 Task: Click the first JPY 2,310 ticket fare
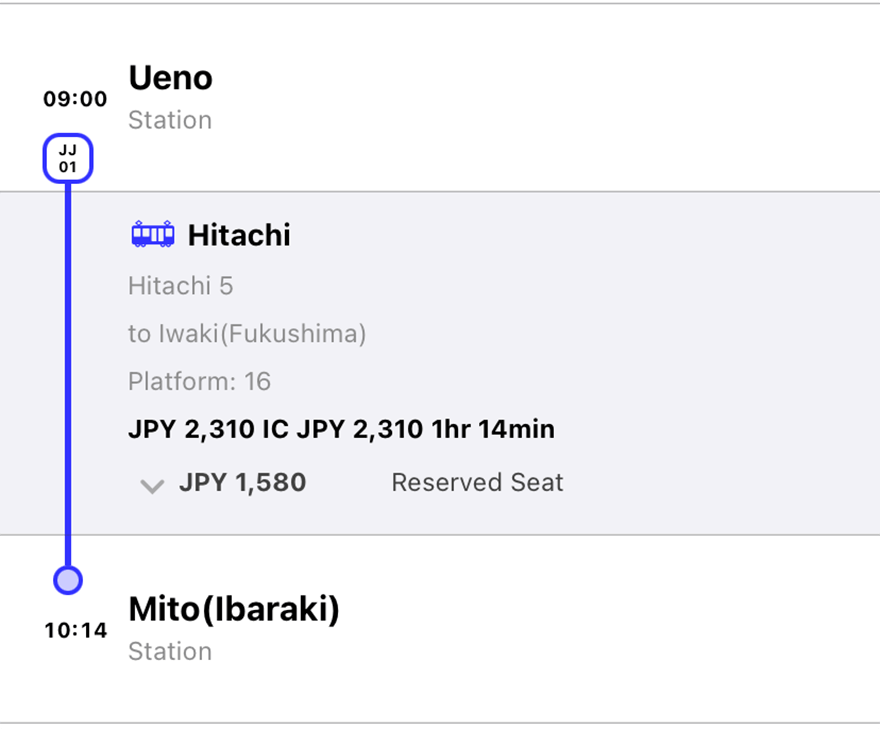[x=191, y=430]
